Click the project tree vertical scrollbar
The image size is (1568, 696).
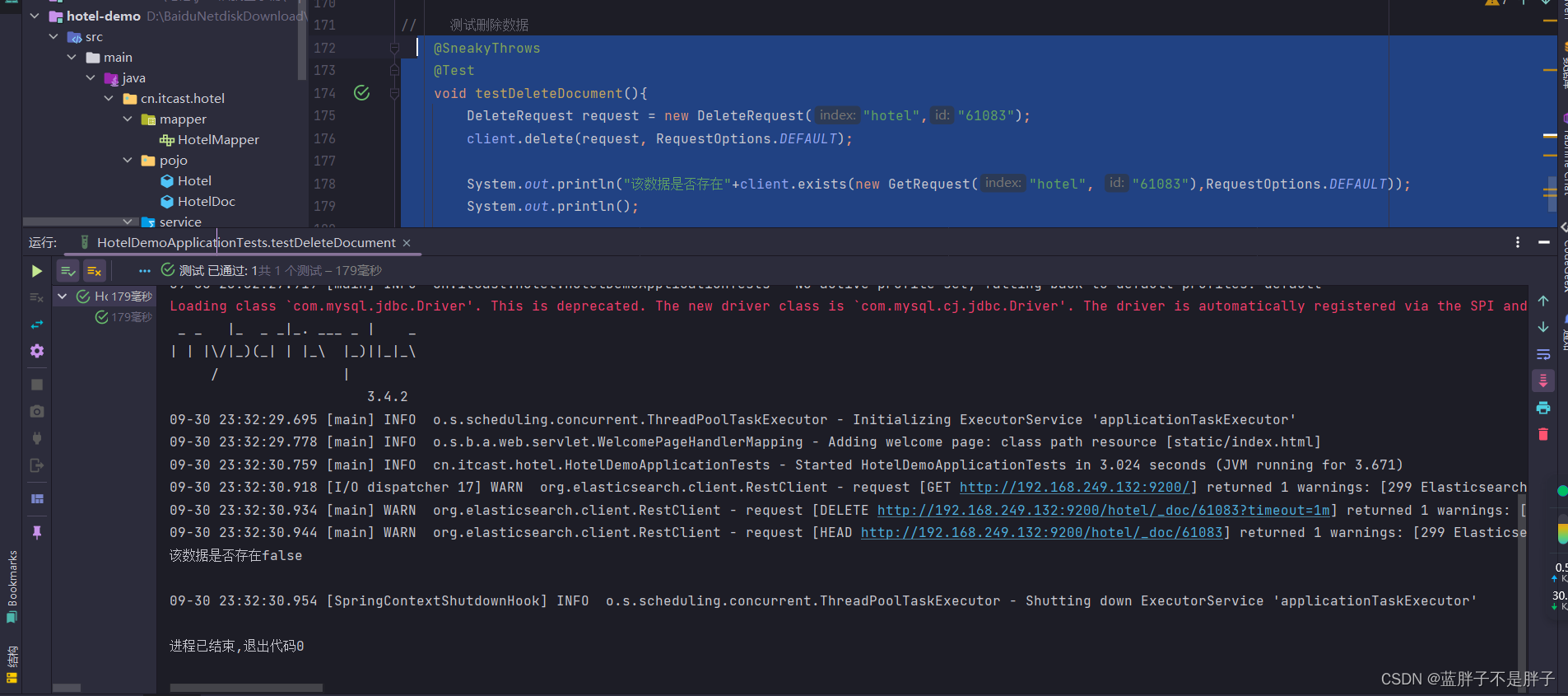[x=301, y=41]
